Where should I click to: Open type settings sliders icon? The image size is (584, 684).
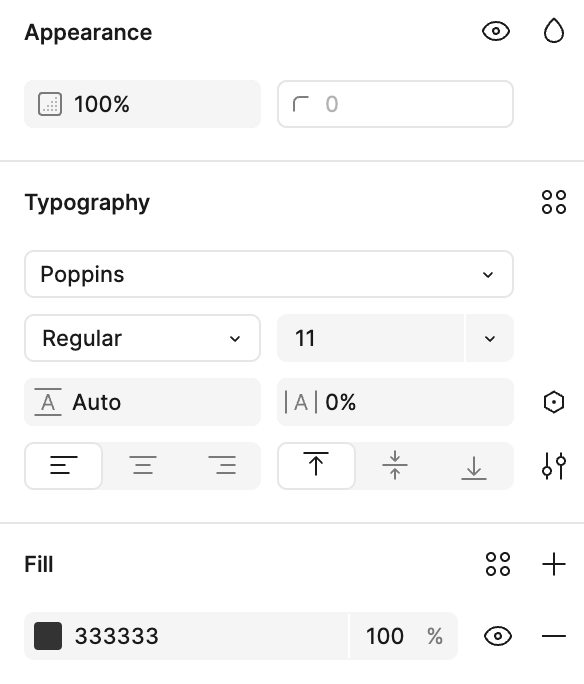(x=554, y=466)
